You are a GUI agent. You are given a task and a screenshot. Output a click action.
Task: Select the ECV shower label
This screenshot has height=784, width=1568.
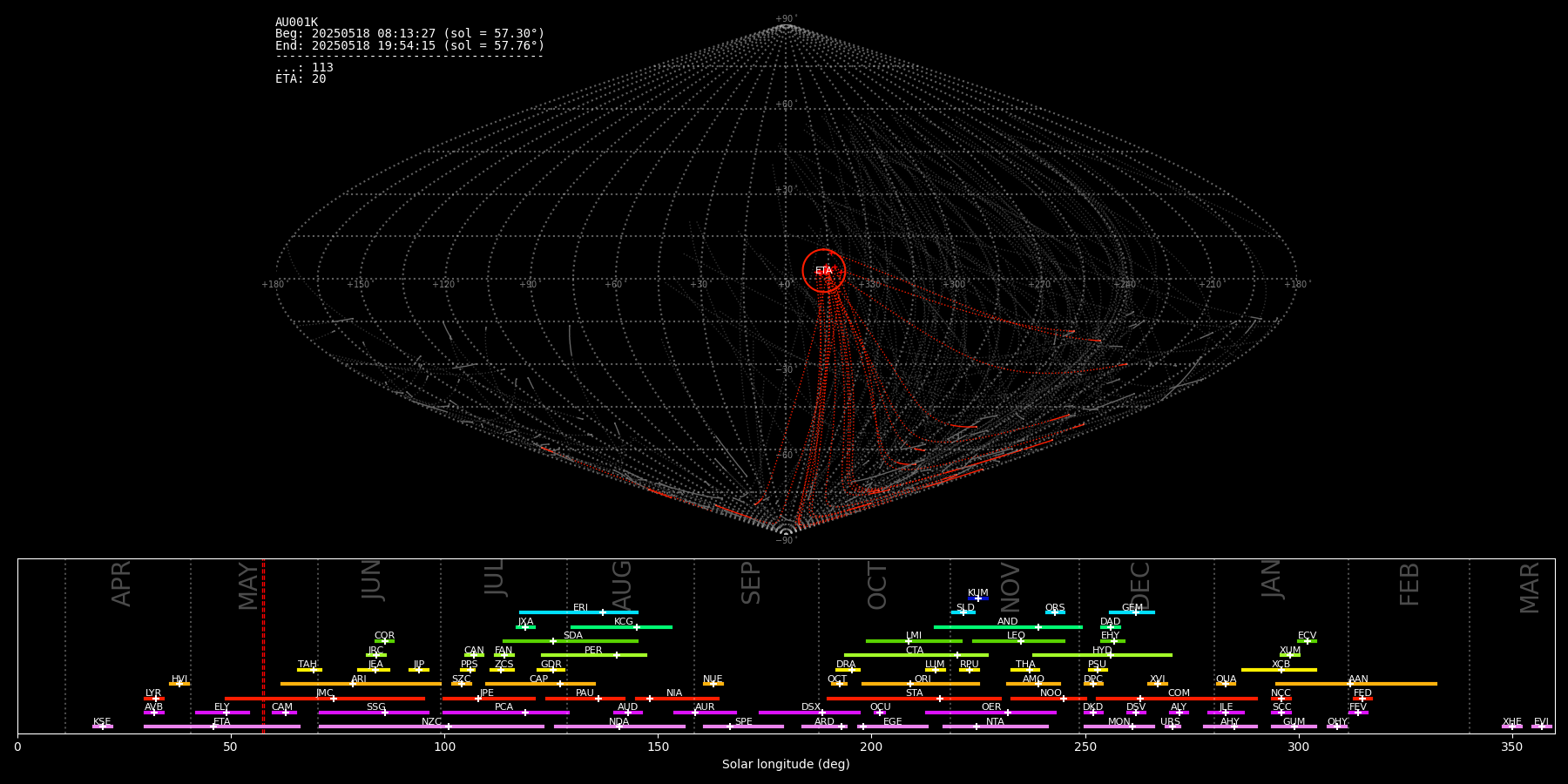point(1307,635)
